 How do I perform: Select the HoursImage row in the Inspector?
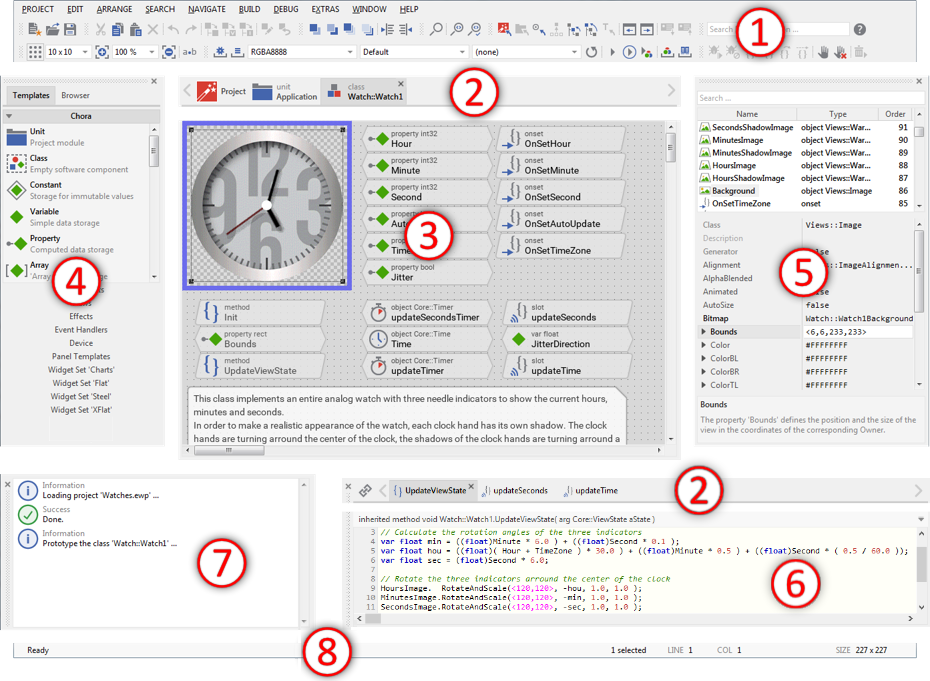804,166
